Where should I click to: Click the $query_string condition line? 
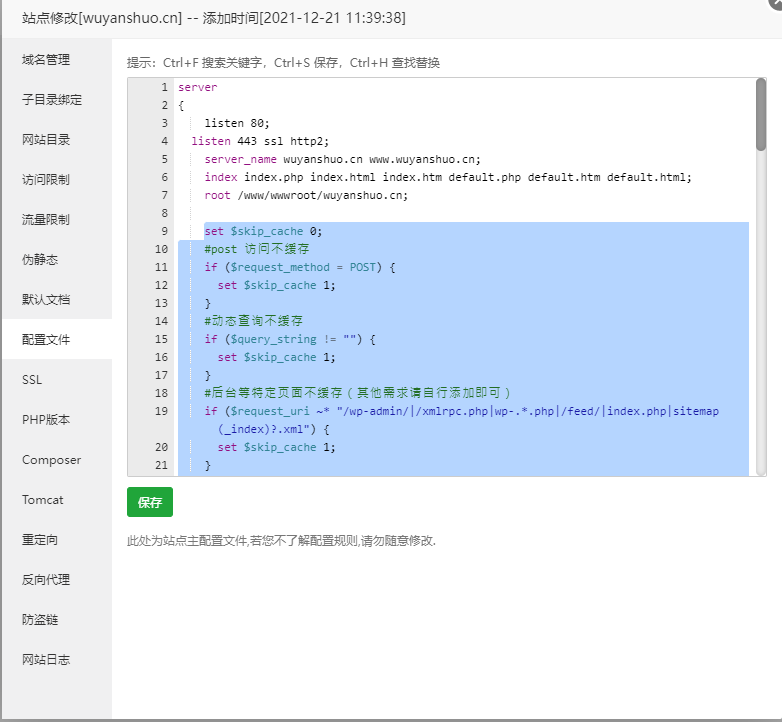290,339
